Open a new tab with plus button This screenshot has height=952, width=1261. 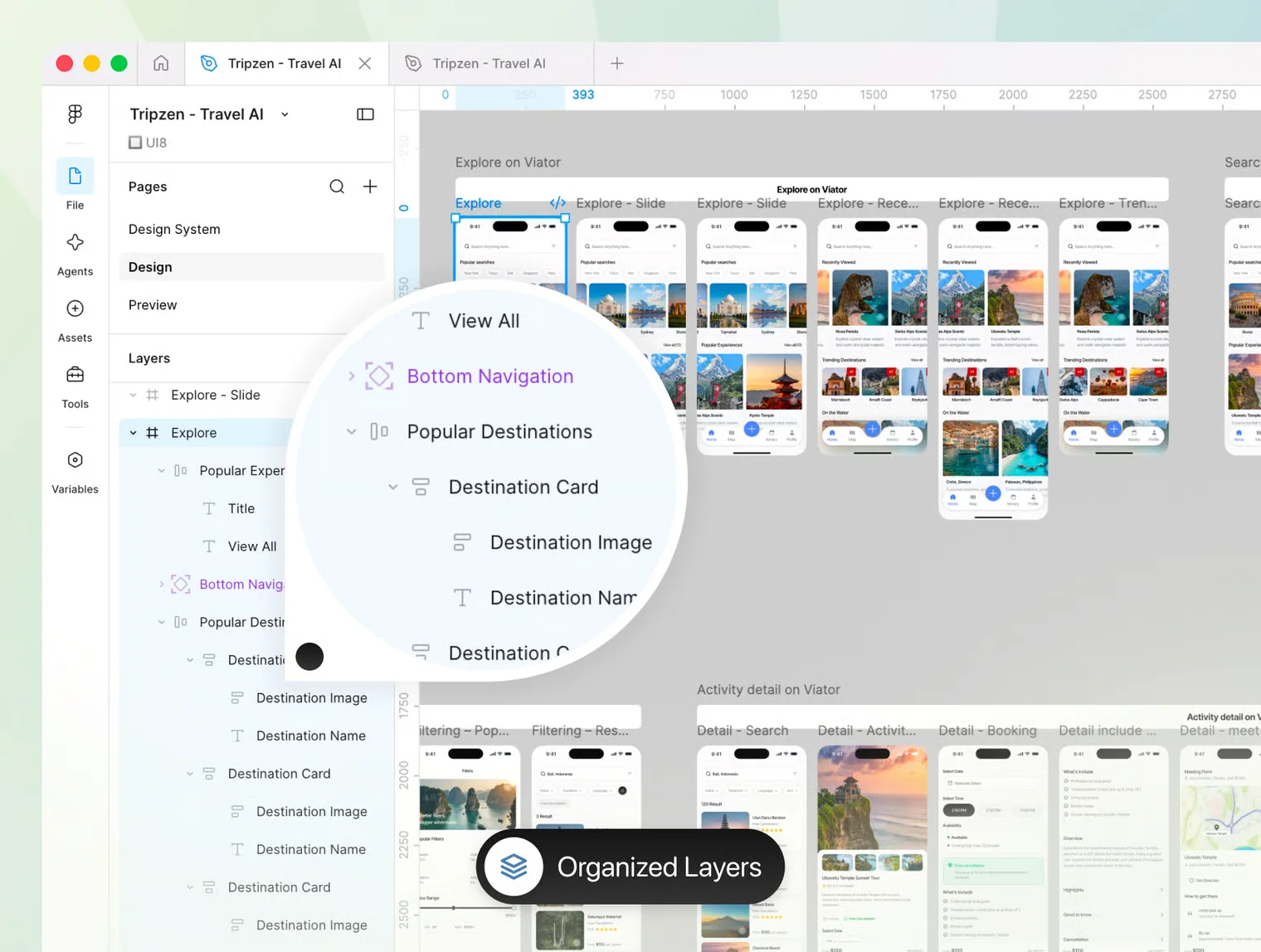click(x=617, y=63)
